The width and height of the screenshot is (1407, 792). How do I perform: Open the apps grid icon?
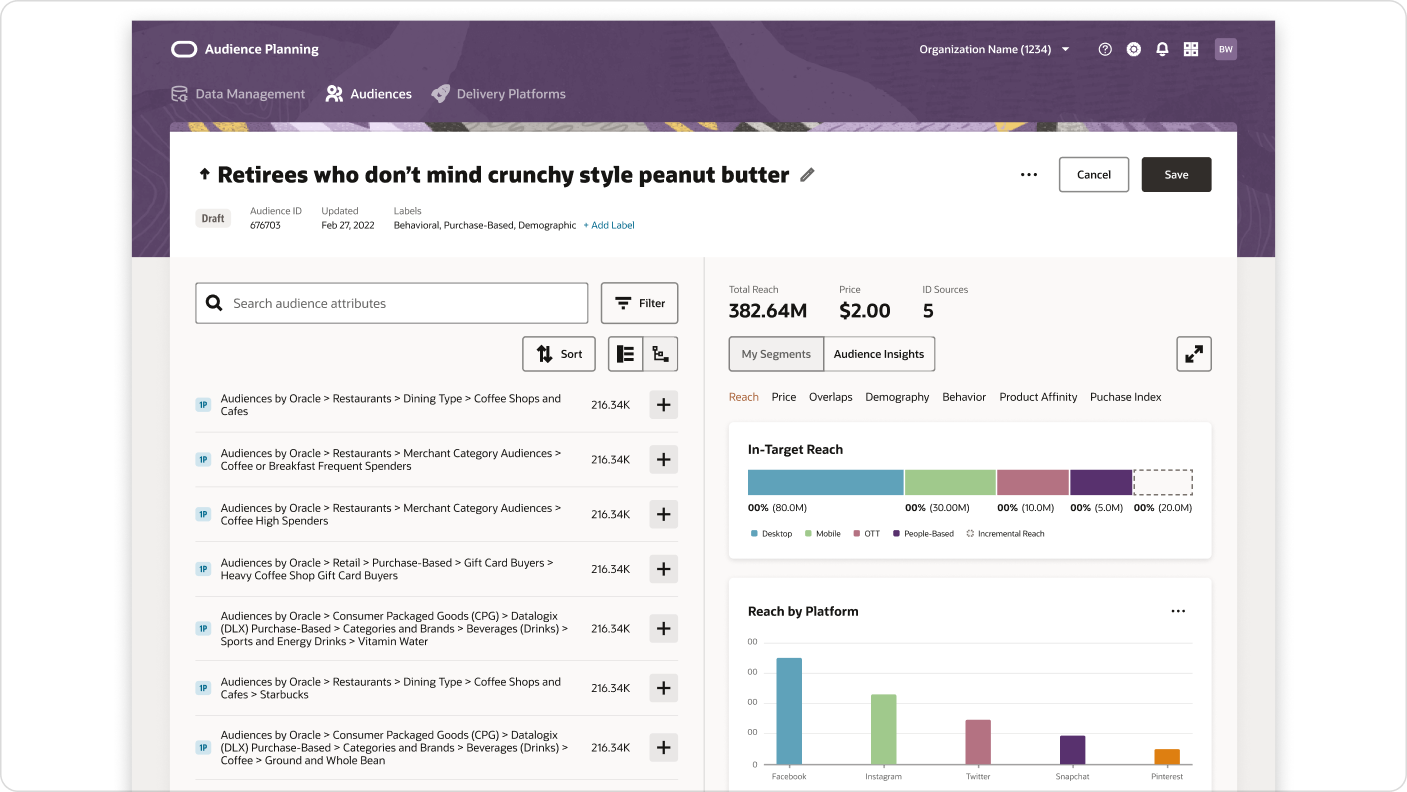tap(1191, 49)
